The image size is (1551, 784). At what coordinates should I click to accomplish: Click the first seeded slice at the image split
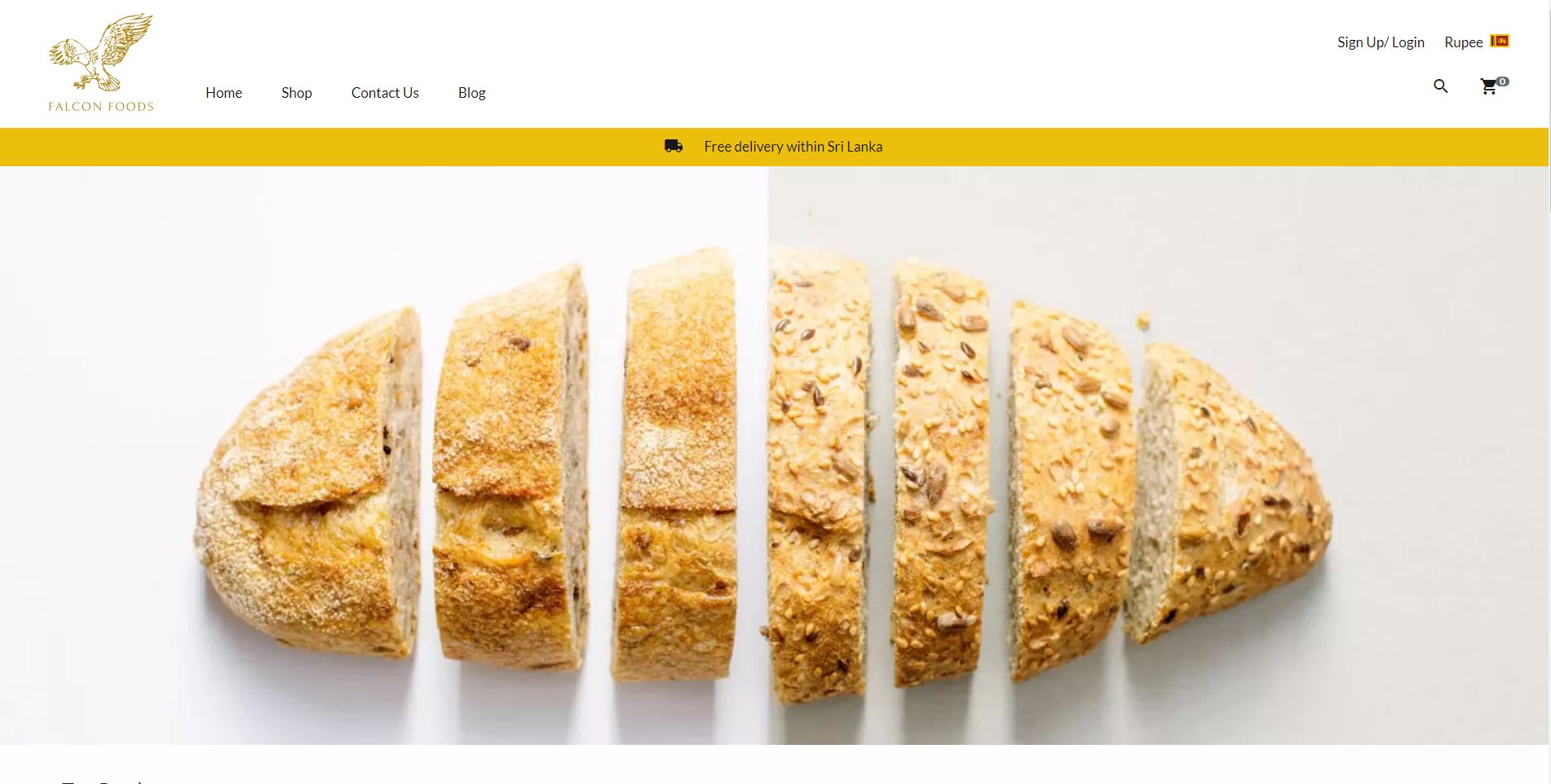pos(818,474)
